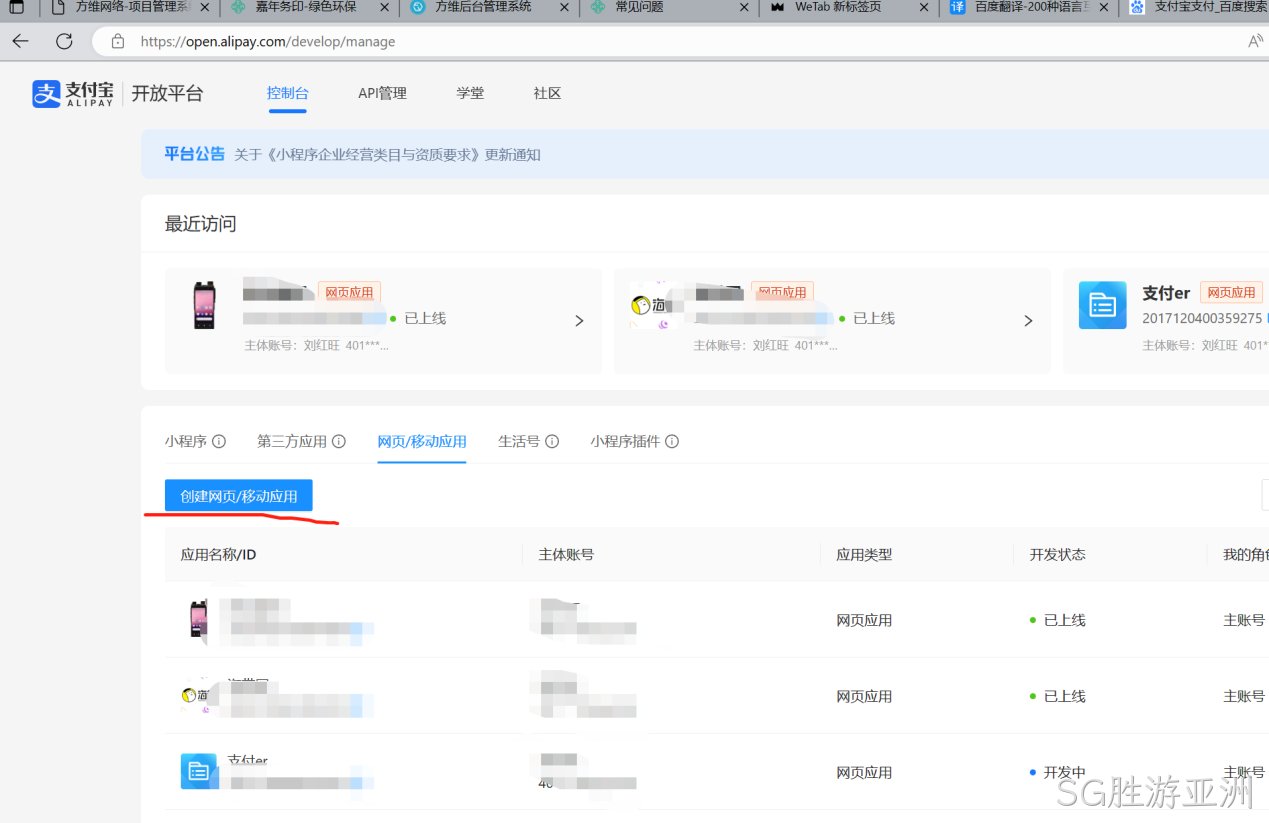Click the blue 支付er app icon in recent visits
Screen dimensions: 1269x823
pos(1102,305)
